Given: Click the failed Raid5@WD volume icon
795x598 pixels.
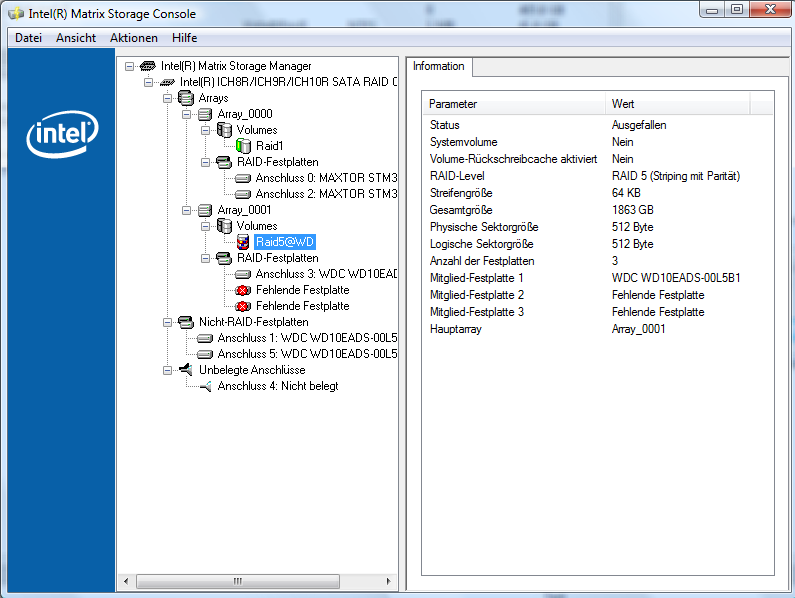Looking at the screenshot, I should 243,242.
